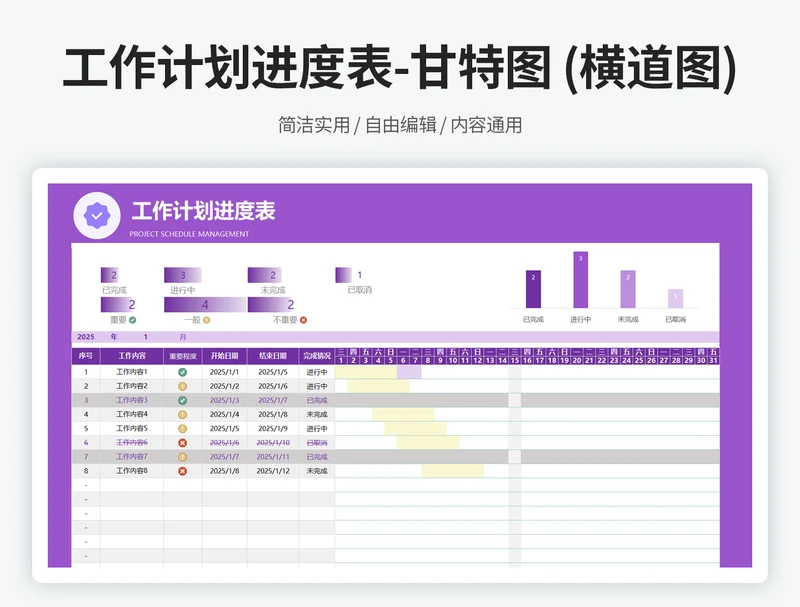800x607 pixels.
Task: Click orange icon beside 一般 legend
Action: pyautogui.click(x=207, y=320)
